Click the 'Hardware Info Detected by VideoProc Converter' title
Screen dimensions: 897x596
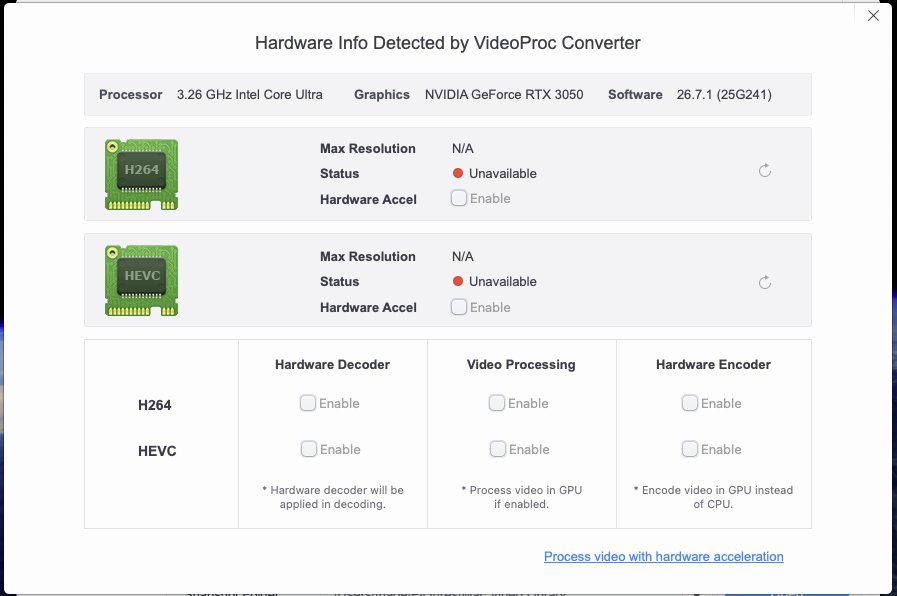[448, 43]
